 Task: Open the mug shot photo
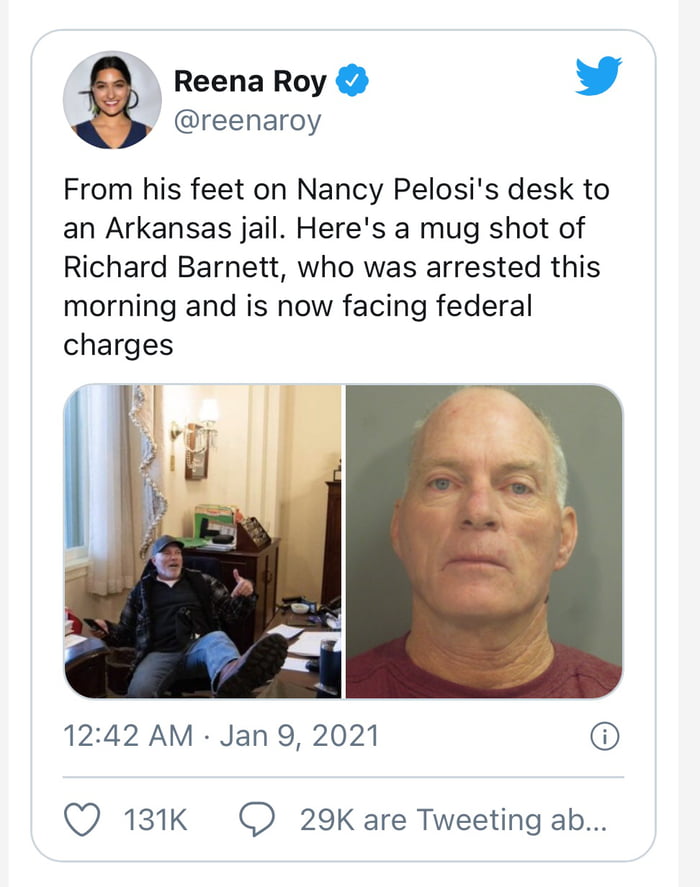click(484, 541)
